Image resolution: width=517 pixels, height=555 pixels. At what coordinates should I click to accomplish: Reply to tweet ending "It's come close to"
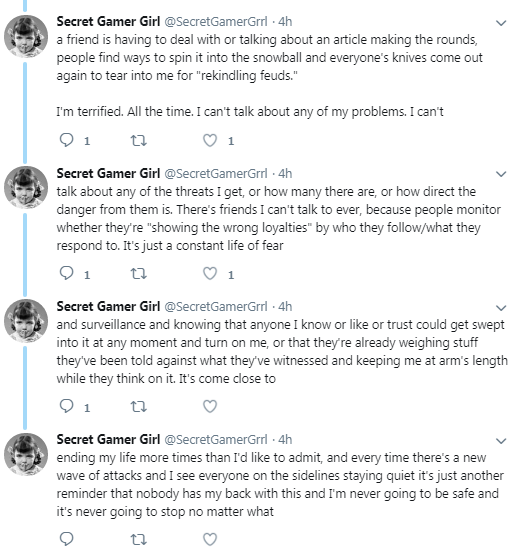click(67, 406)
